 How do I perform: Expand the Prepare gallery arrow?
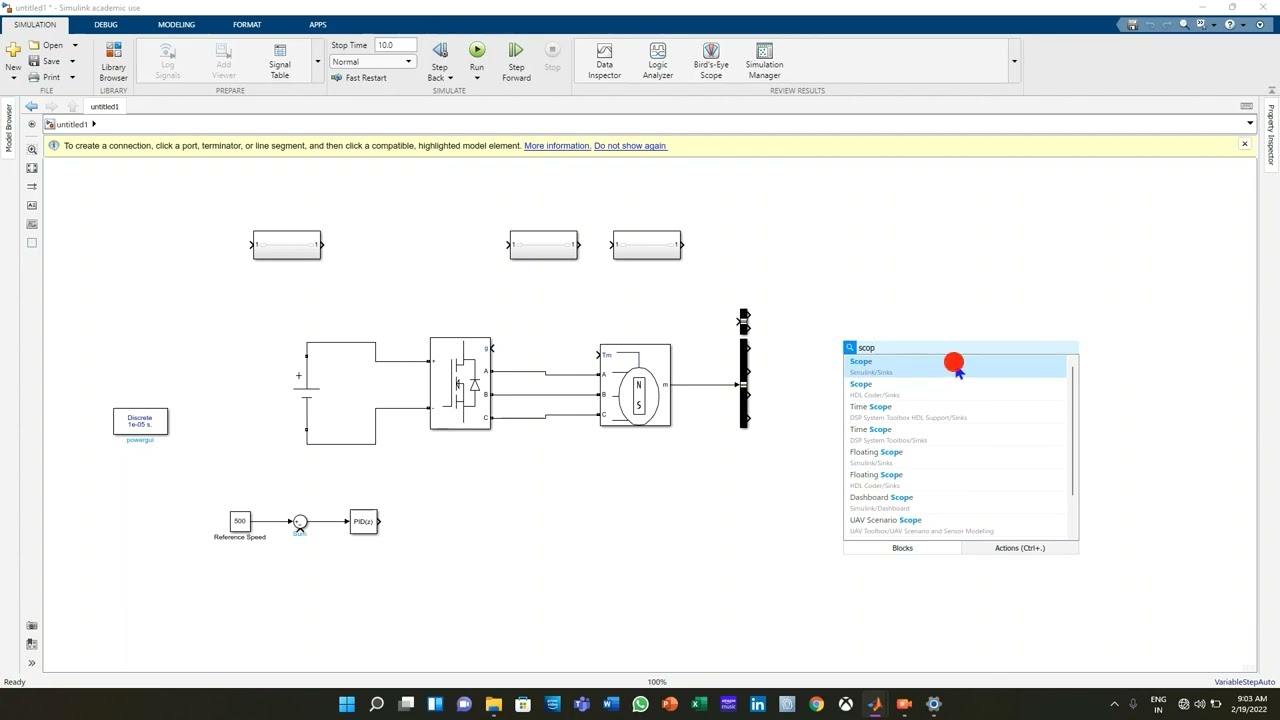point(317,61)
